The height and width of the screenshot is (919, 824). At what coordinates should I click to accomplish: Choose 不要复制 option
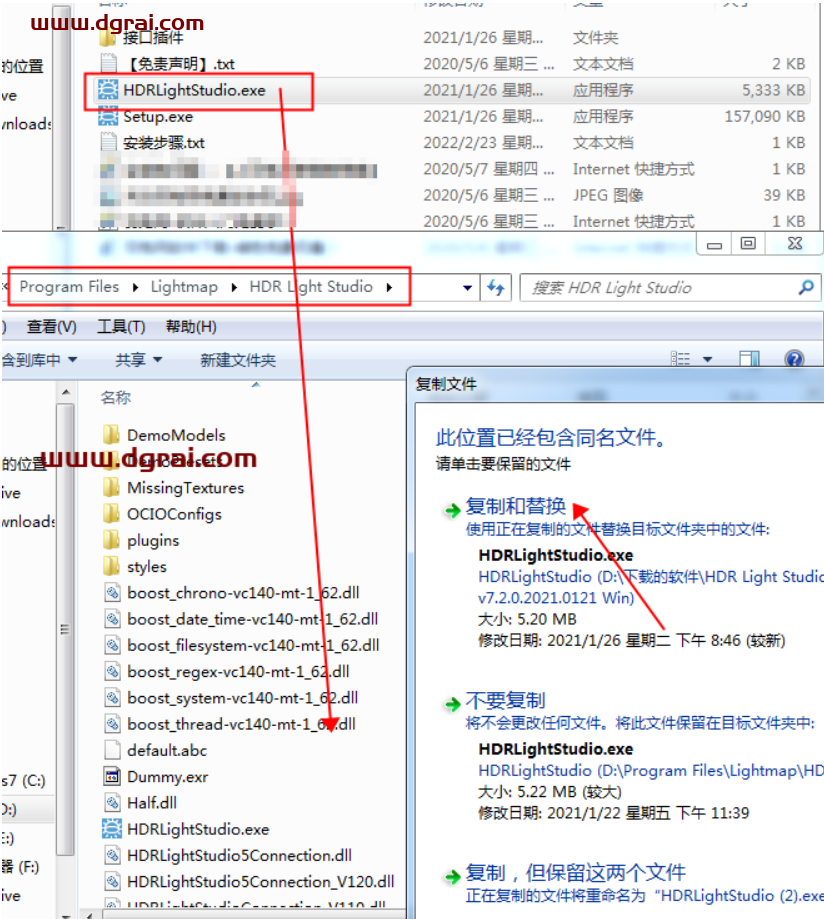click(x=505, y=700)
